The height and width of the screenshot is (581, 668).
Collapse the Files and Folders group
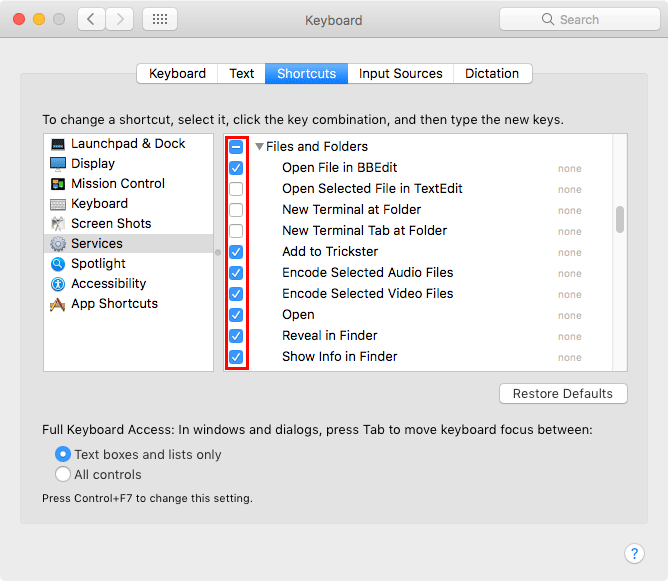tap(259, 147)
